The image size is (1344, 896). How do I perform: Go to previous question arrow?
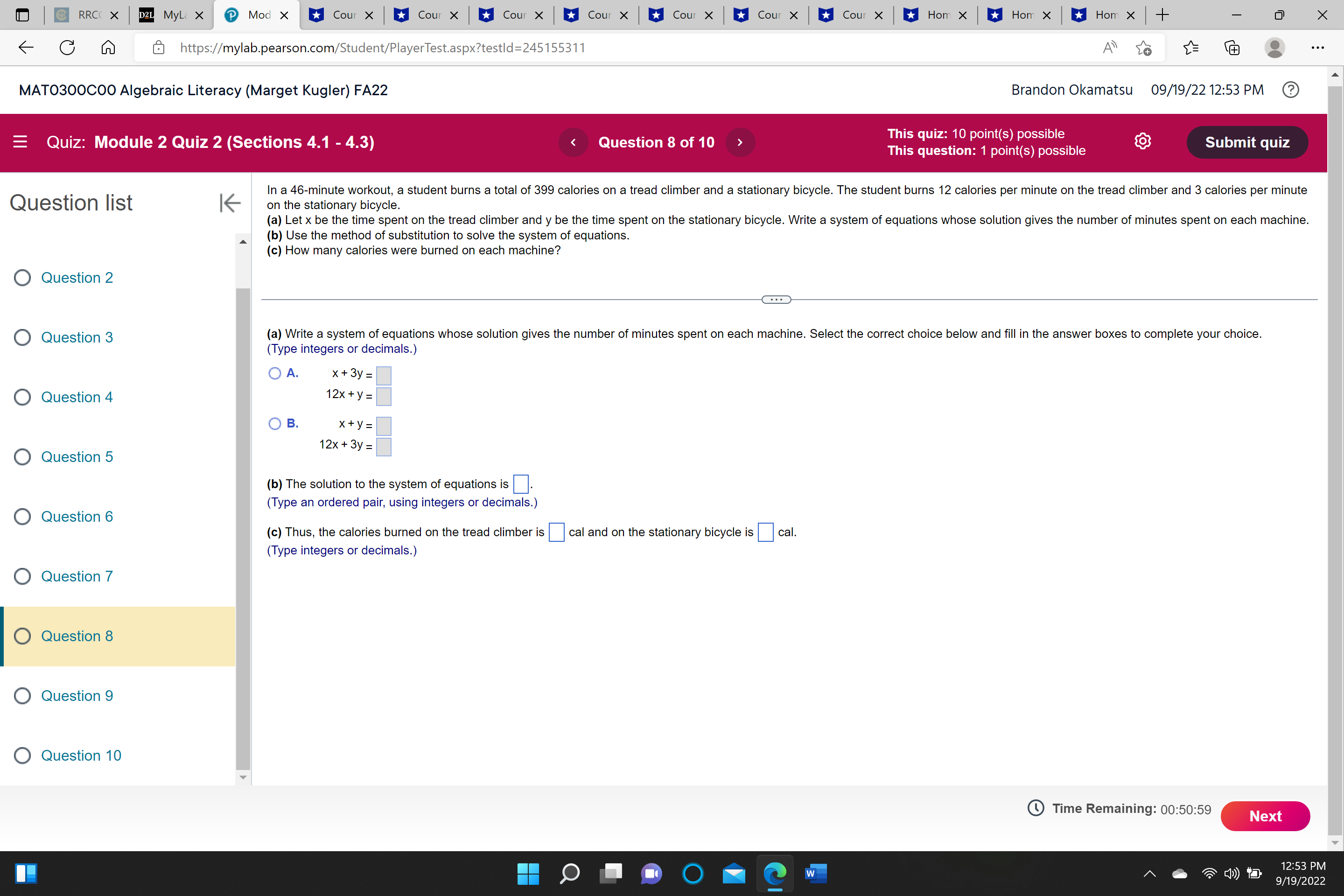(x=573, y=142)
